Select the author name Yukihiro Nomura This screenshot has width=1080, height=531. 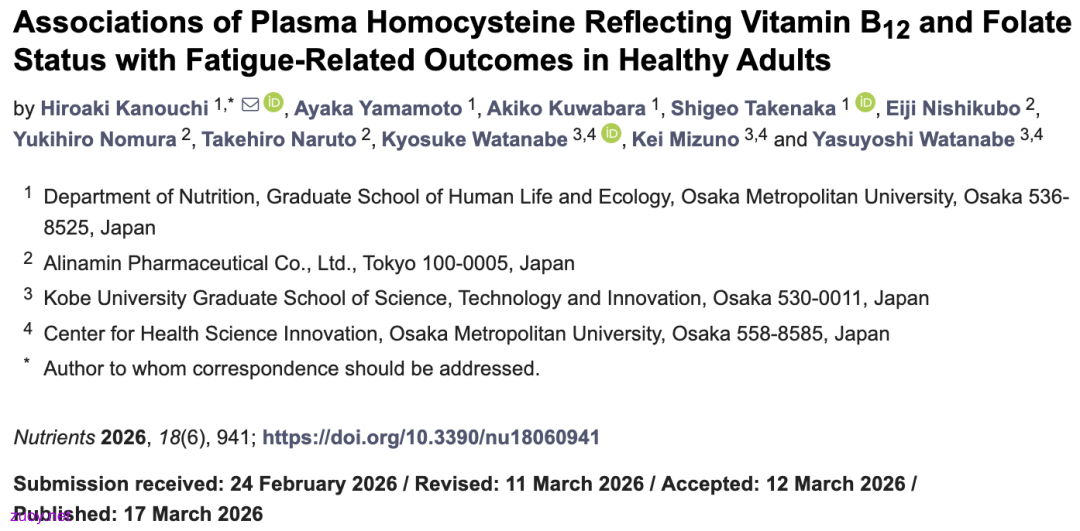(x=95, y=140)
